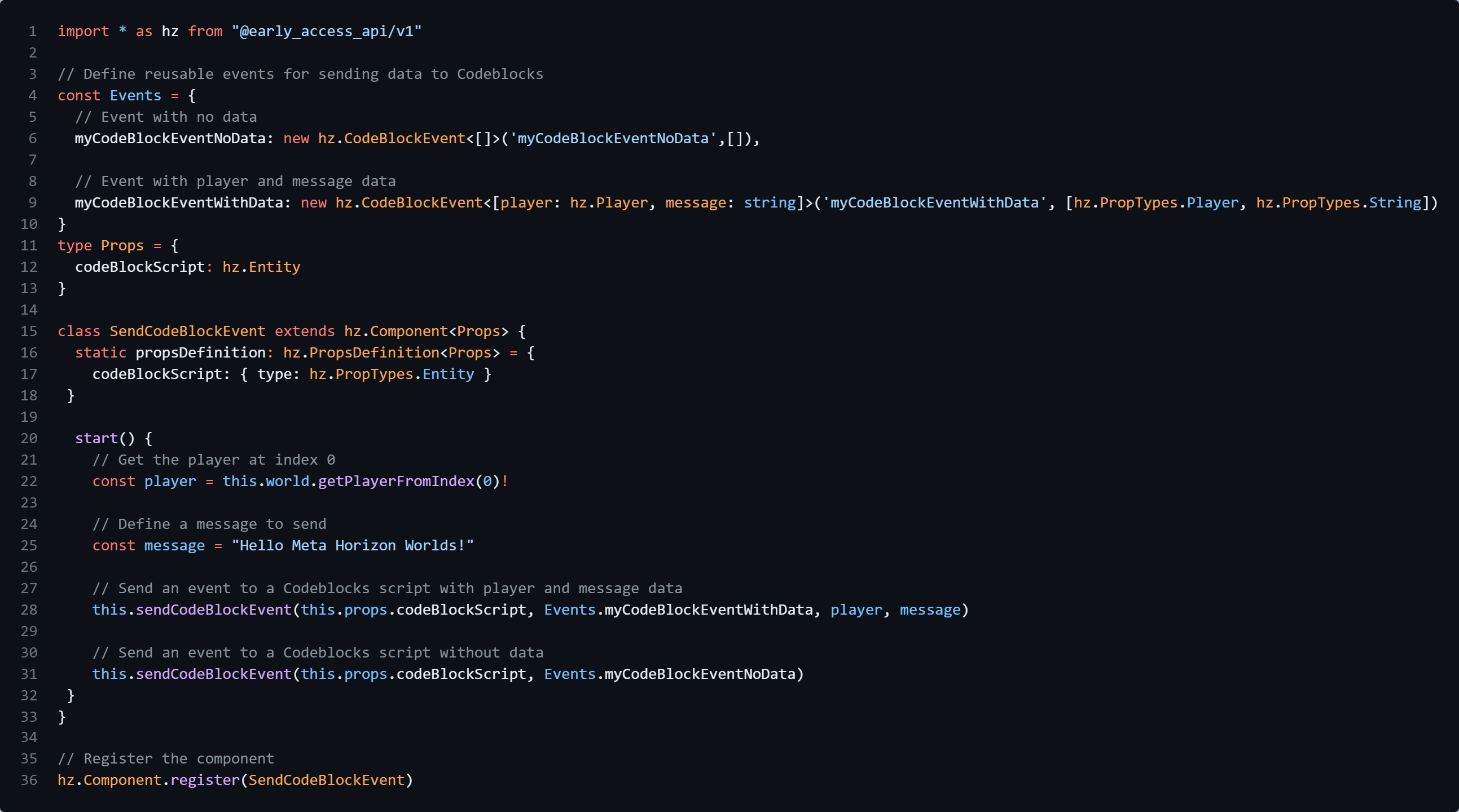Screen dimensions: 1459x812
Task: Click the hz.PropTypes.String token on line 9
Action: click(1338, 202)
